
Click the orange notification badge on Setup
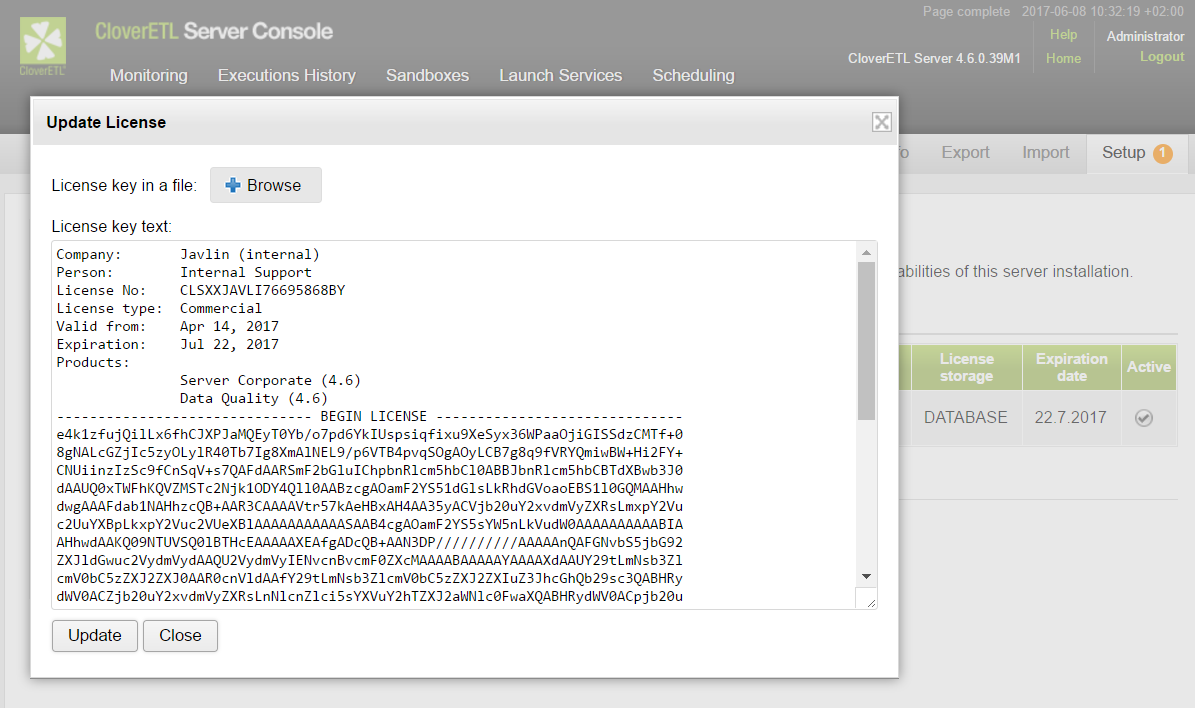click(x=1162, y=153)
